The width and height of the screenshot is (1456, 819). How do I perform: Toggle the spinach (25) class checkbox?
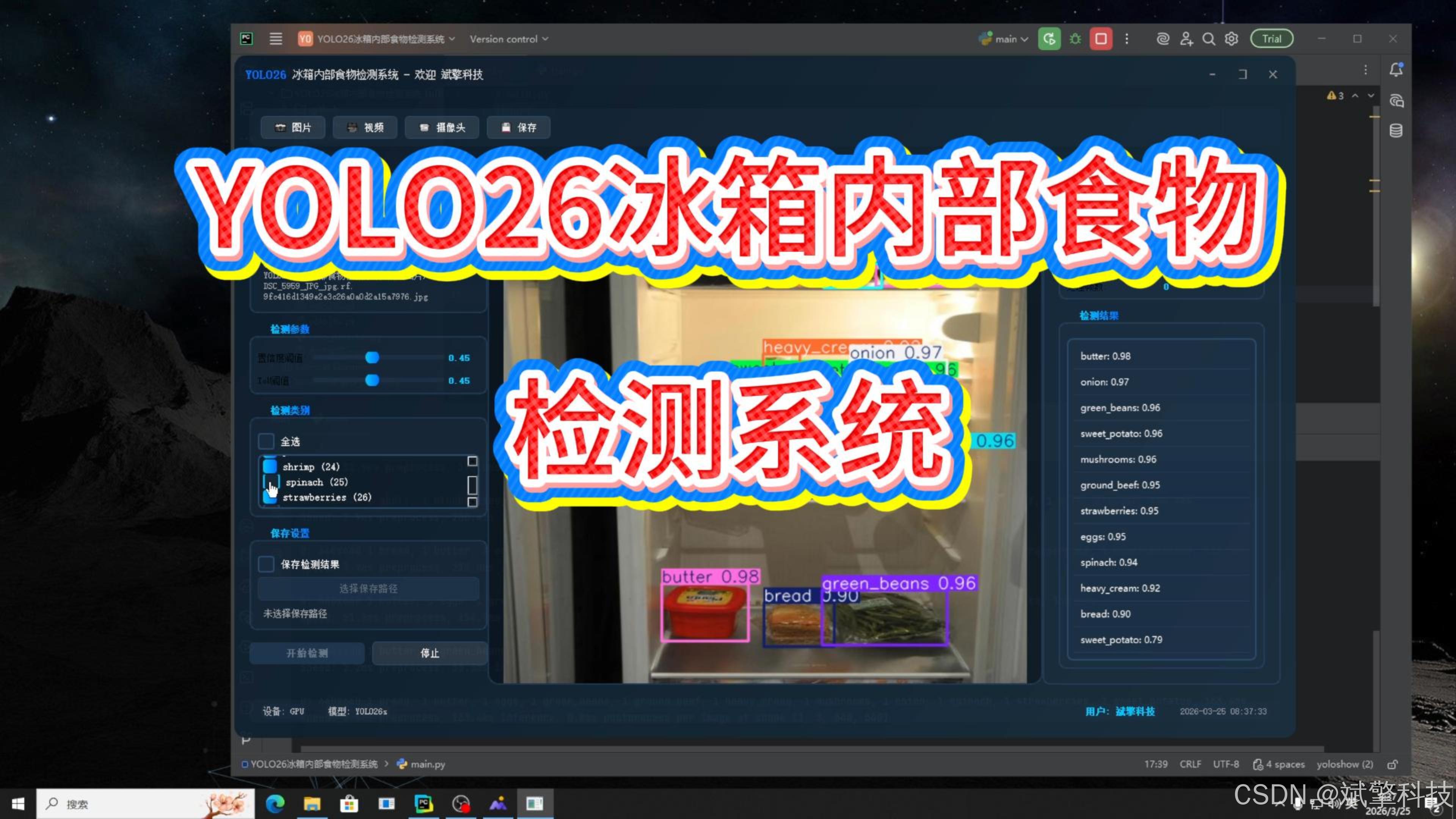[271, 482]
